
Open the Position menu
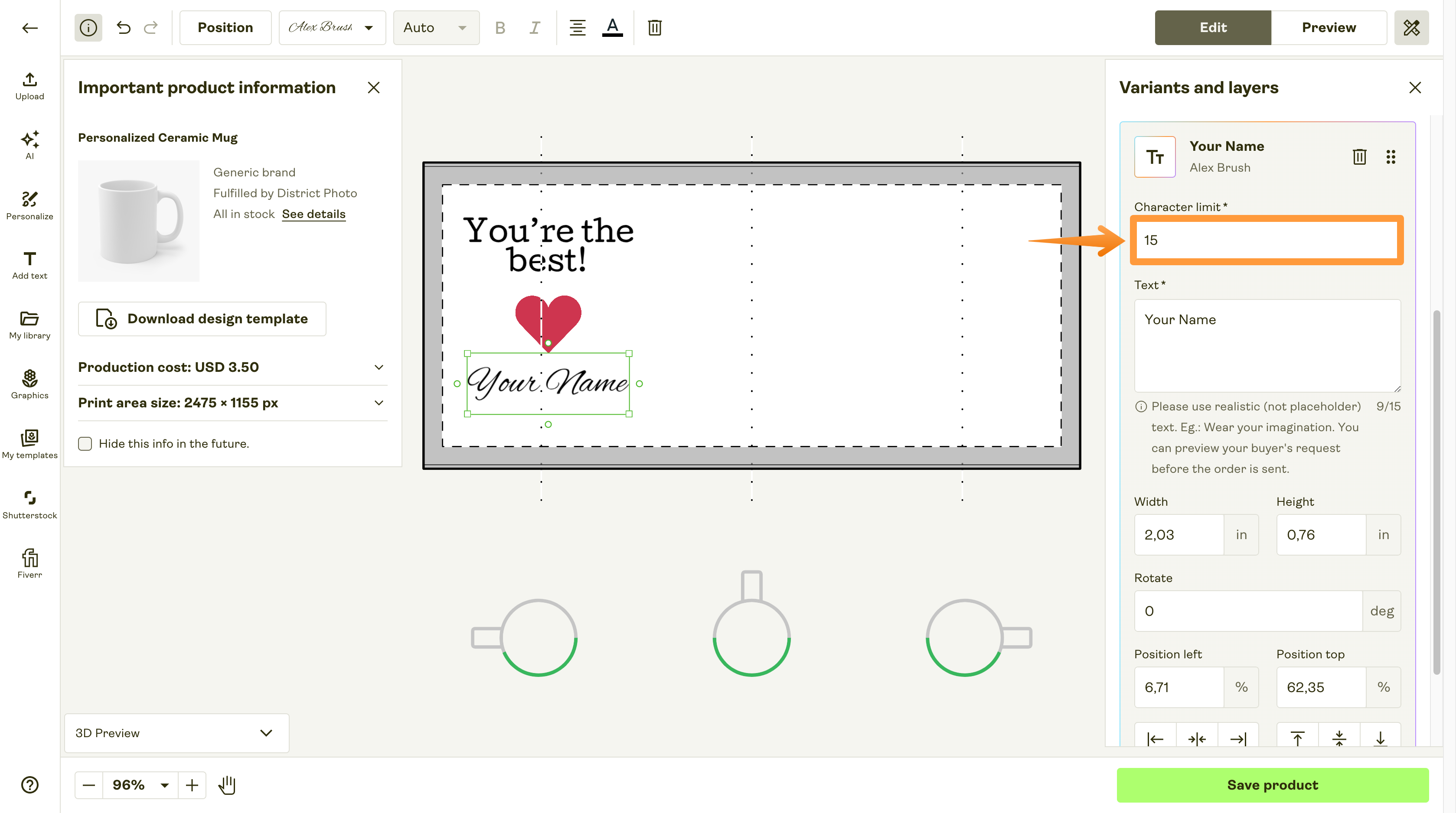point(225,28)
